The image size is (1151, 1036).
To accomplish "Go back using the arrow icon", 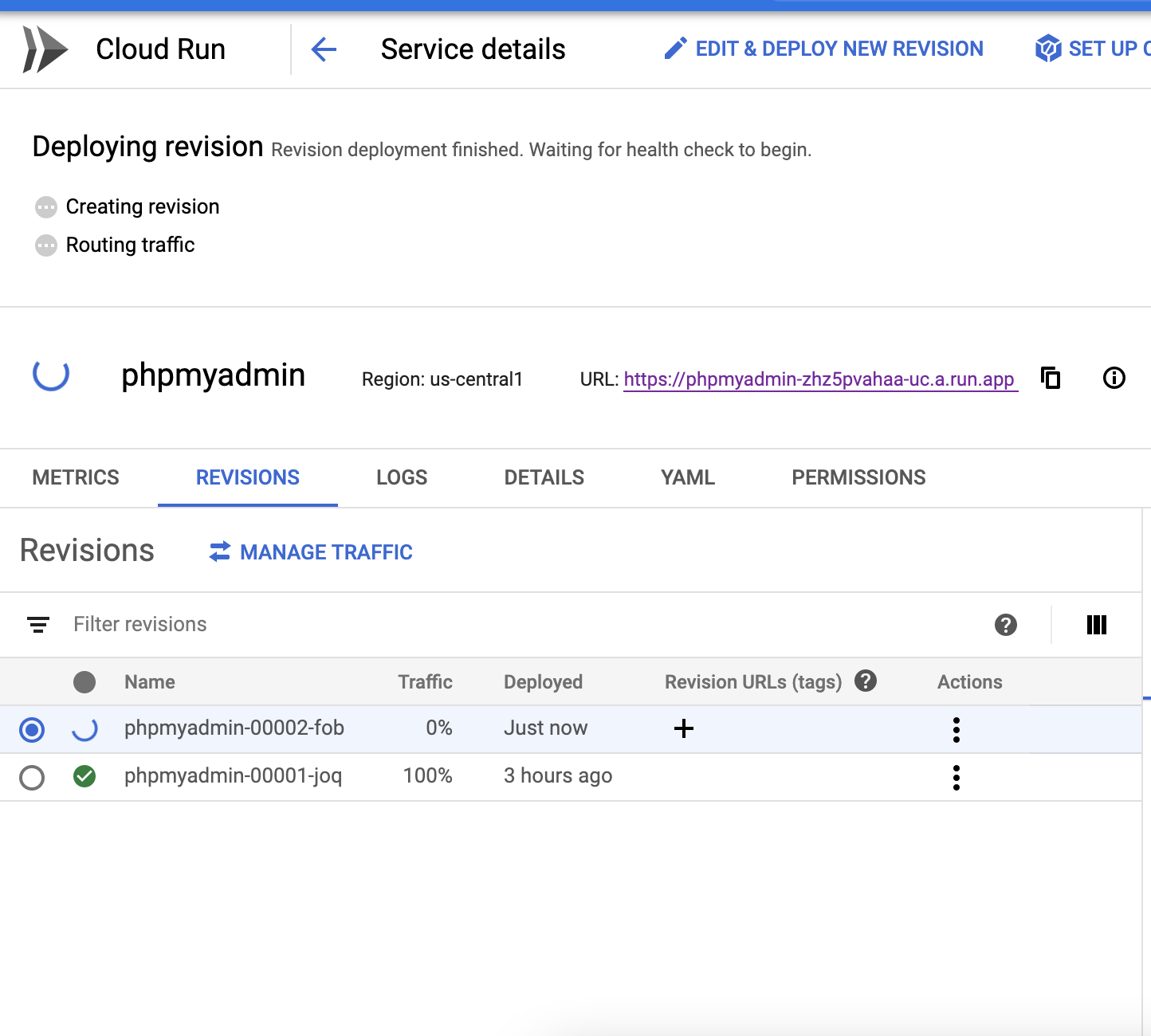I will pyautogui.click(x=324, y=49).
